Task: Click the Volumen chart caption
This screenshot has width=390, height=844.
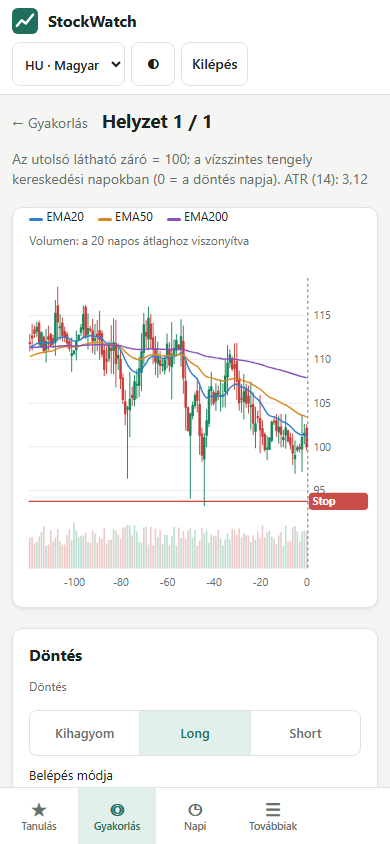Action: [139, 241]
